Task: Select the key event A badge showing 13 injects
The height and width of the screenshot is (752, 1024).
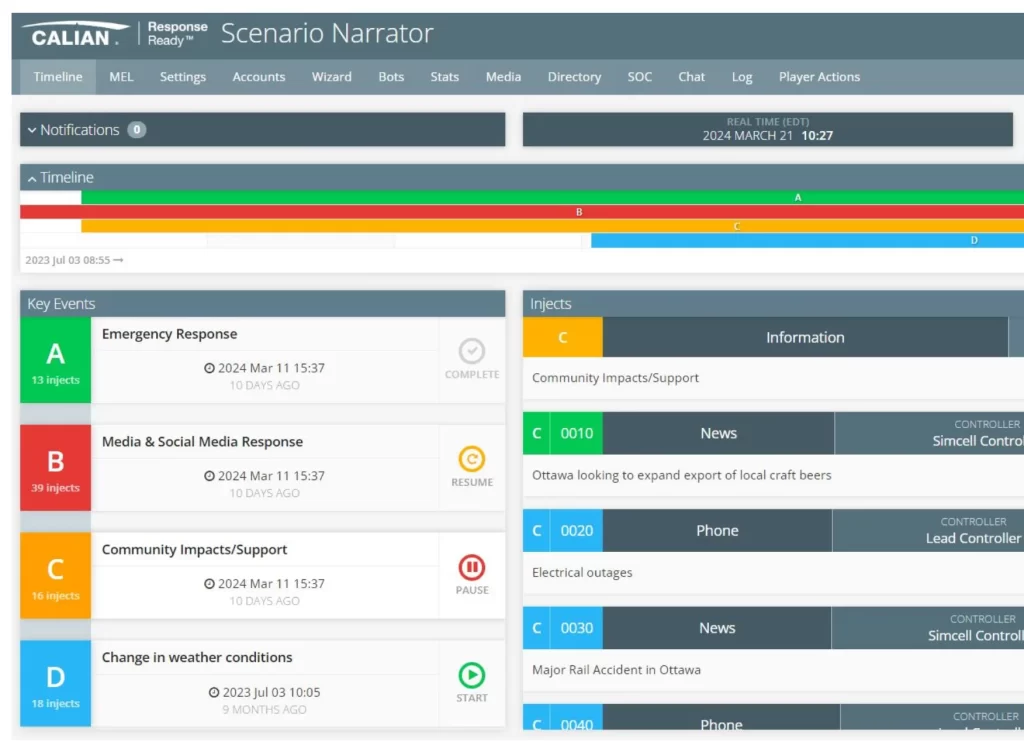Action: (x=55, y=361)
